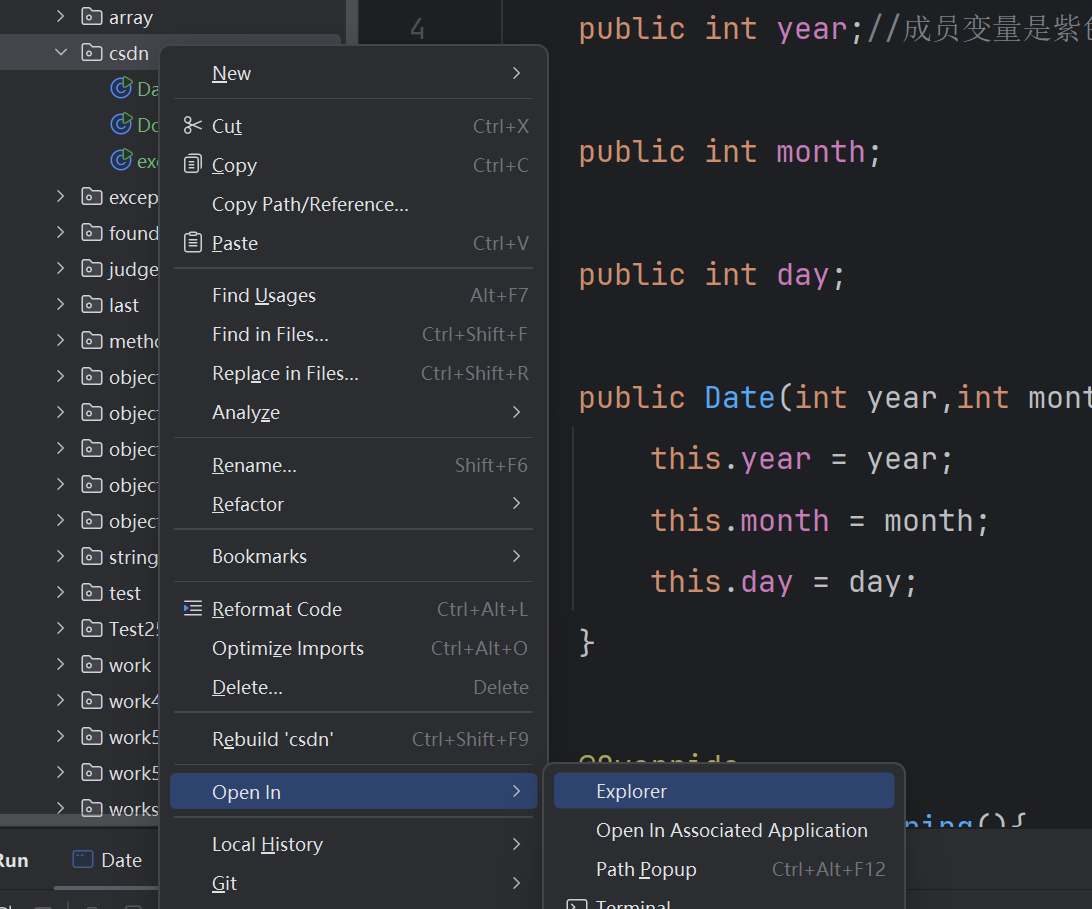Click 'month' in the declaration line
1092x909 pixels.
(821, 152)
